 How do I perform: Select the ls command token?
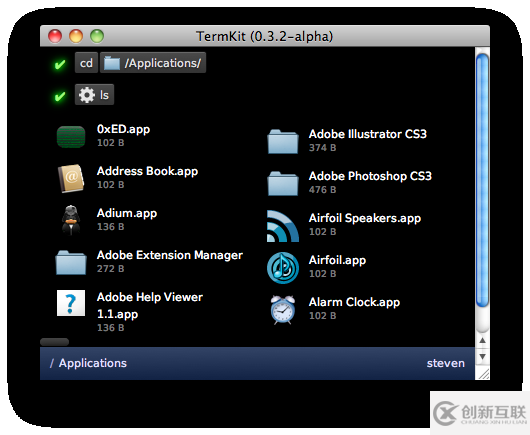click(x=95, y=95)
